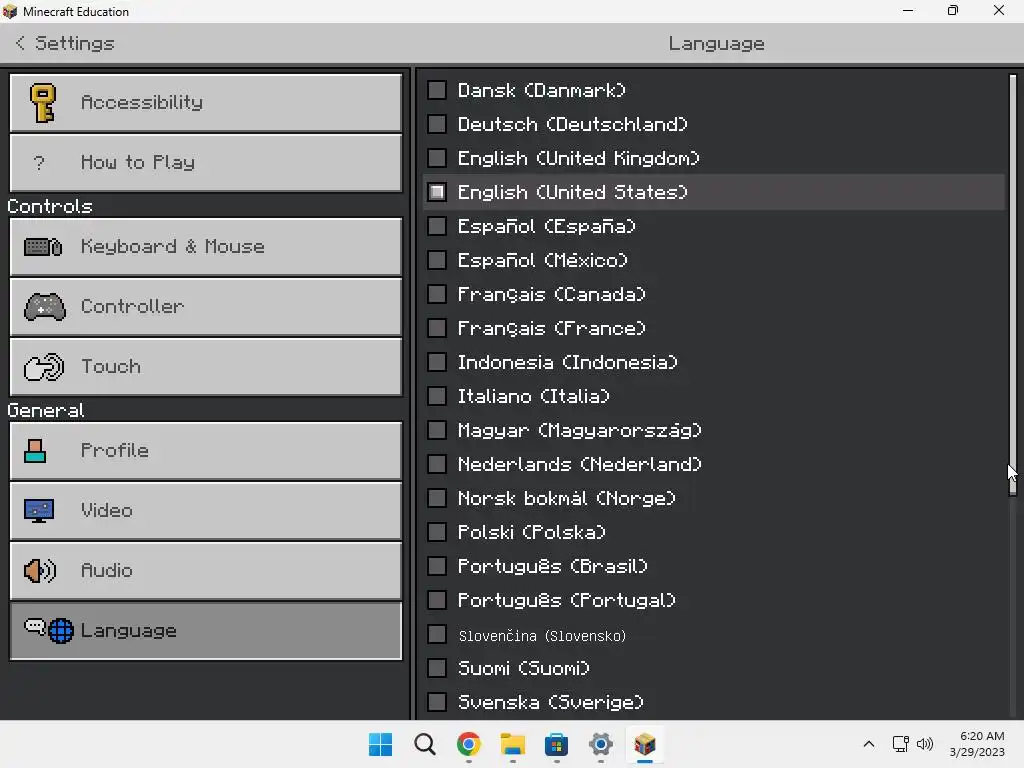Select Français (France) checkbox
1024x768 pixels.
[437, 328]
